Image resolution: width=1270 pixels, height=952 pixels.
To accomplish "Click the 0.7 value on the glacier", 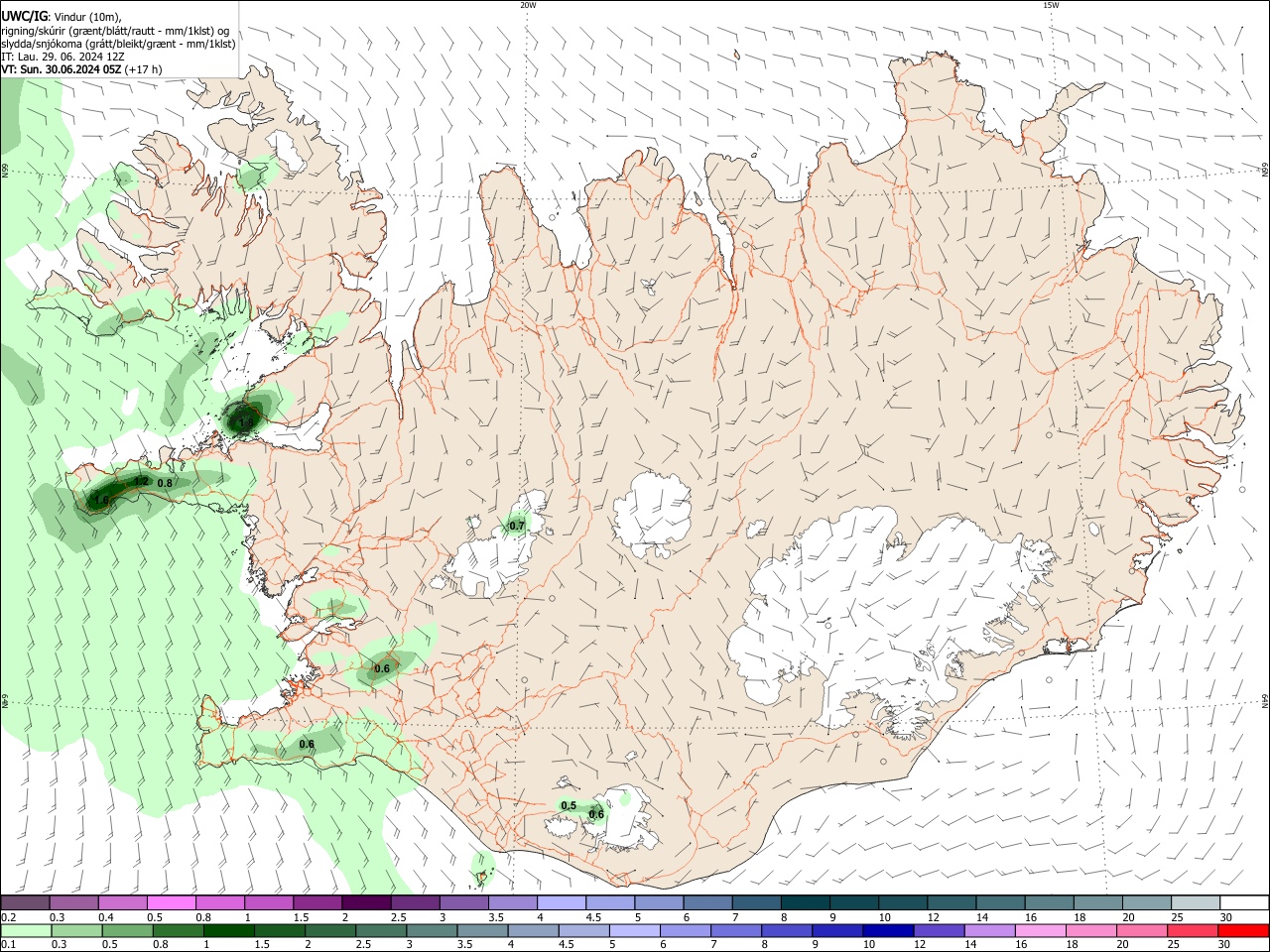I will pos(517,526).
